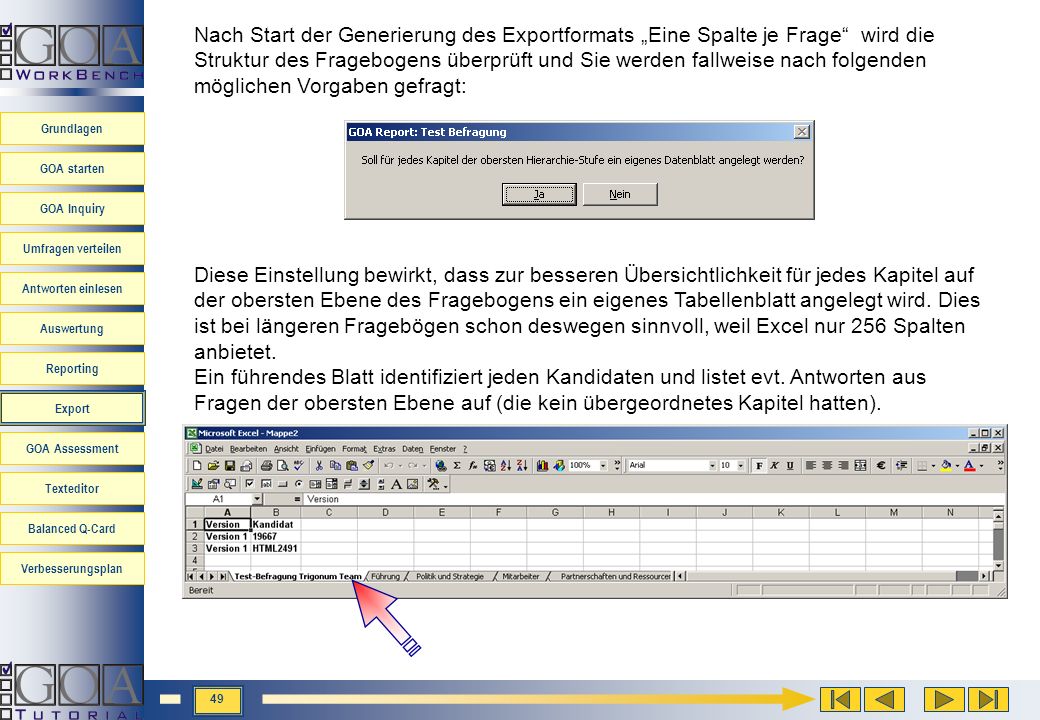Open Print Preview with the magnifier page icon
The height and width of the screenshot is (720, 1040).
click(x=283, y=465)
